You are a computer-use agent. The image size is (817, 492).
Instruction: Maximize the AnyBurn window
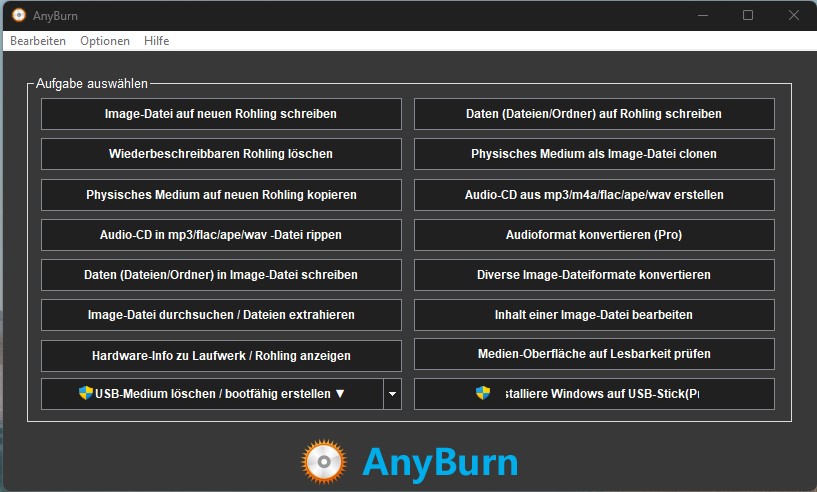click(748, 15)
